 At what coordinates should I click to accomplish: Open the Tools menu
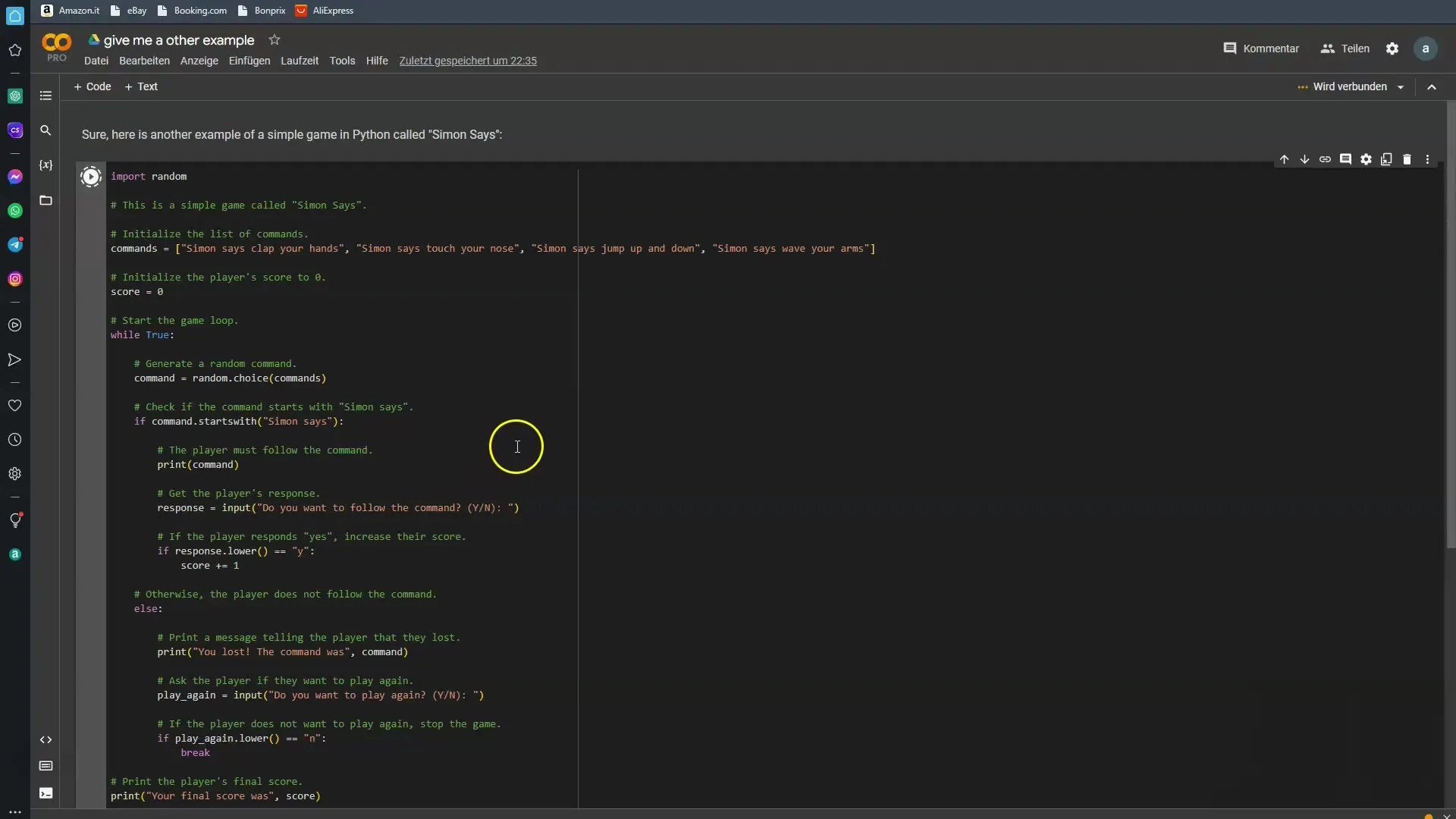coord(342,61)
